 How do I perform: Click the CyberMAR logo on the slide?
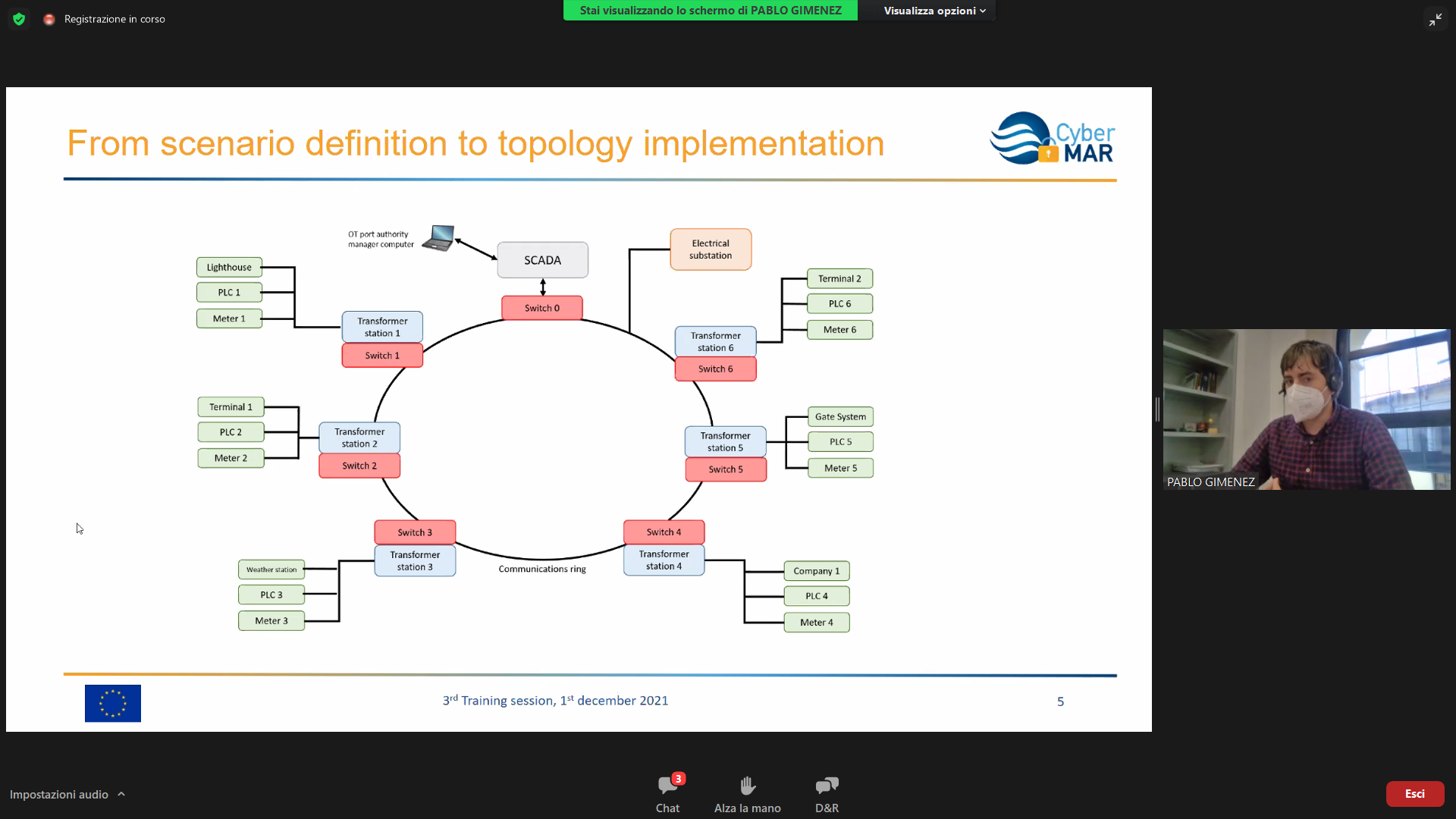pyautogui.click(x=1052, y=139)
